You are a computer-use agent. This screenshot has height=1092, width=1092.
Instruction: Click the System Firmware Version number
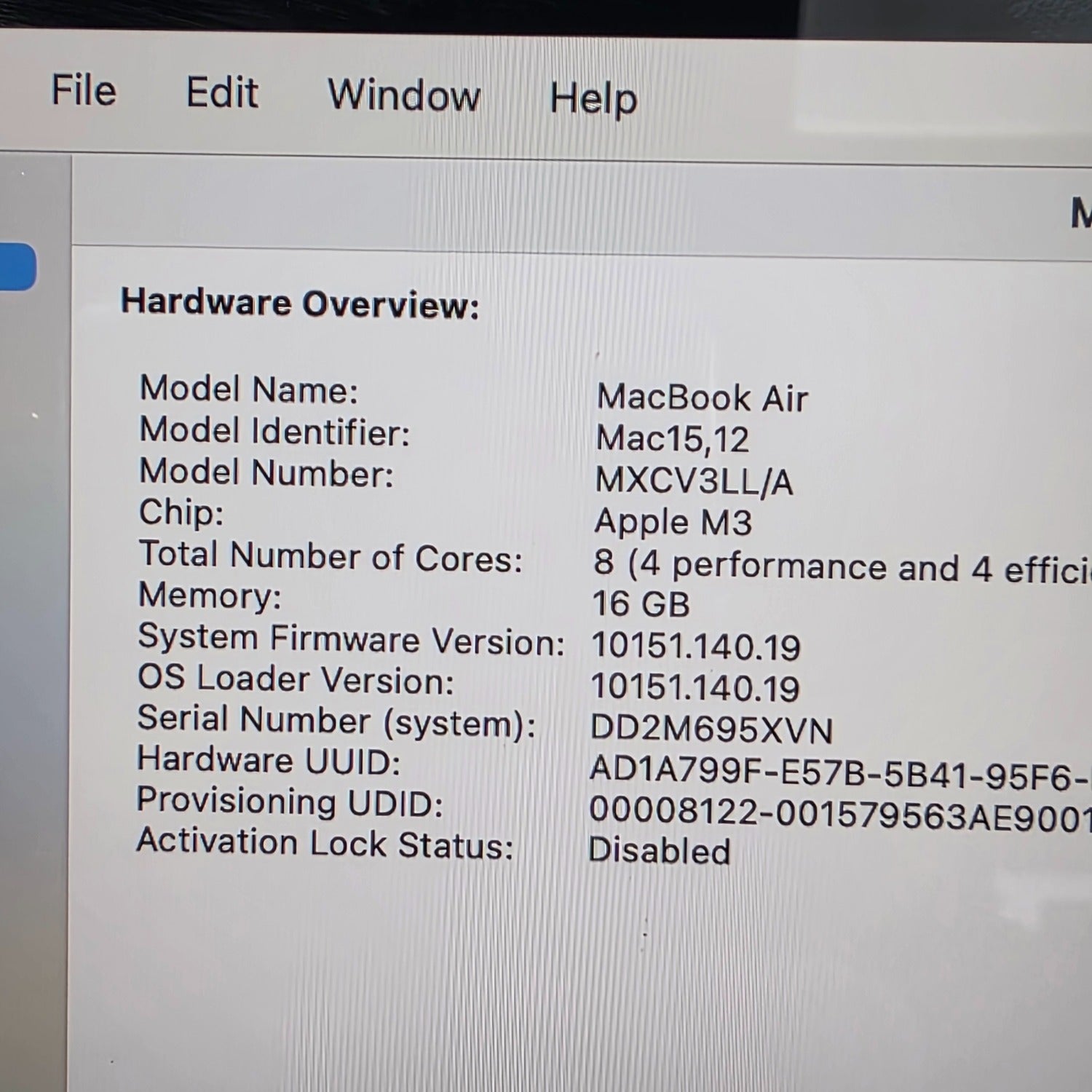click(695, 646)
